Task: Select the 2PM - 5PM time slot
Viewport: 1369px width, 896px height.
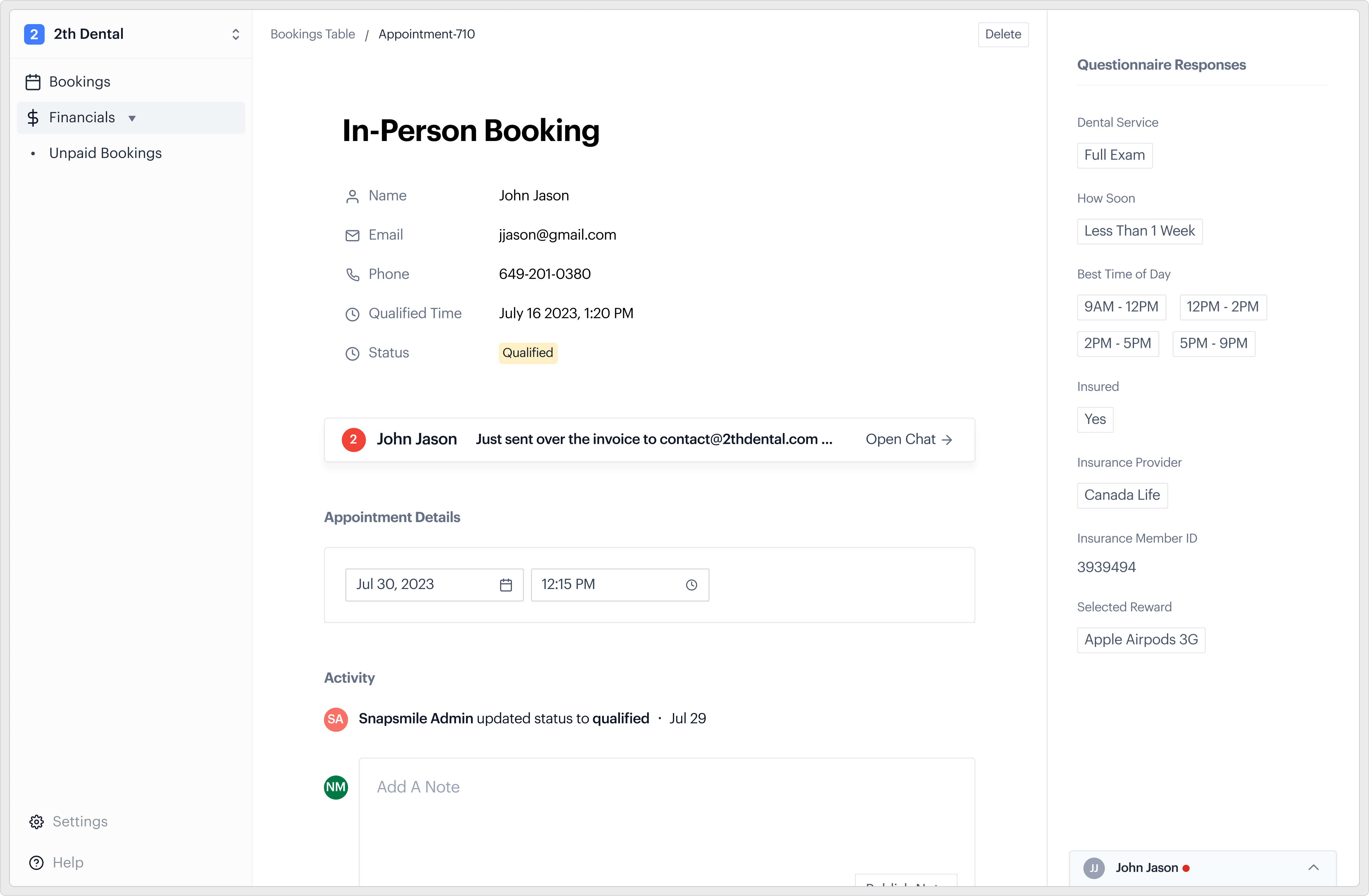Action: (x=1118, y=344)
